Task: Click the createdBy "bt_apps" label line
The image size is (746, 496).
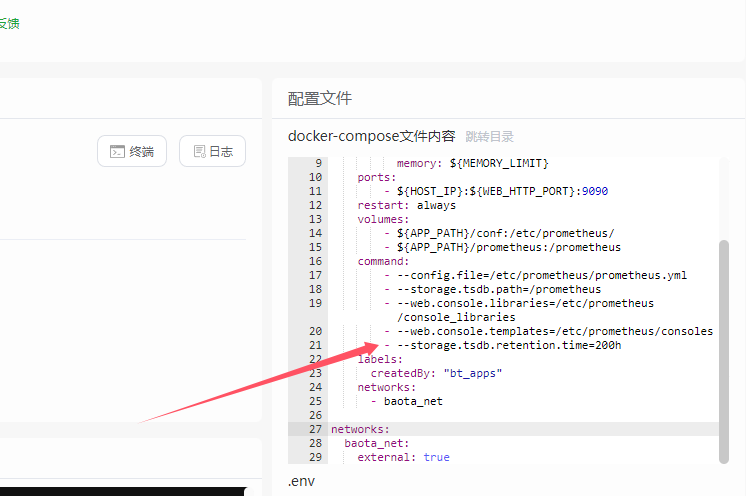Action: point(436,373)
